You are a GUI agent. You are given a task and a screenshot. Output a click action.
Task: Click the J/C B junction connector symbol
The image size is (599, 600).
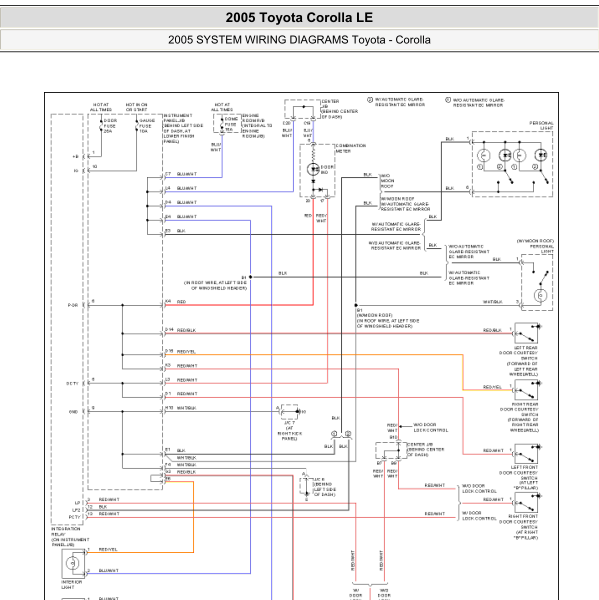coord(306,486)
